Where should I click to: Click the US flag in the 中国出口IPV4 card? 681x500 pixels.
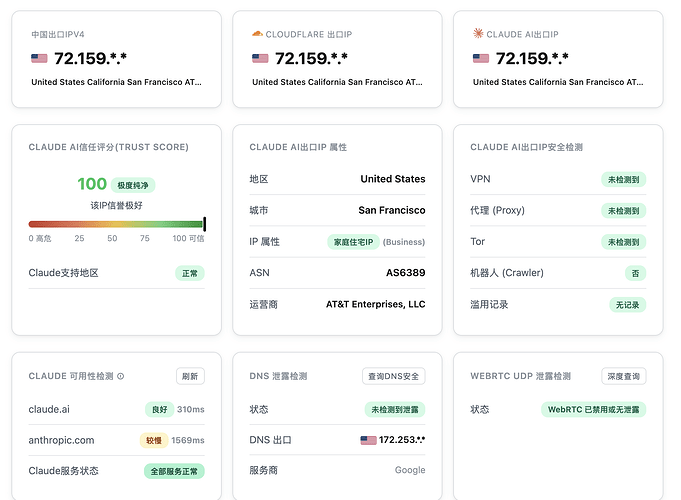[39, 58]
